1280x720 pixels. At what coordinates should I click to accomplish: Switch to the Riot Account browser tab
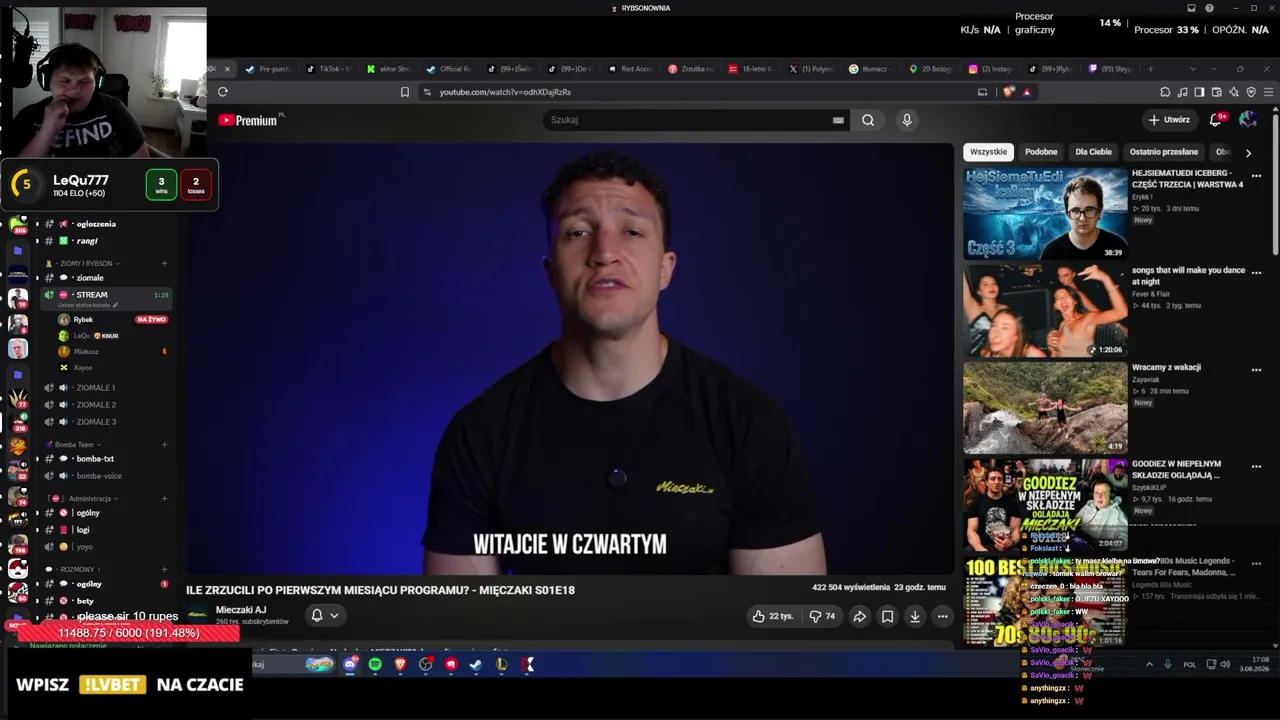(630, 69)
